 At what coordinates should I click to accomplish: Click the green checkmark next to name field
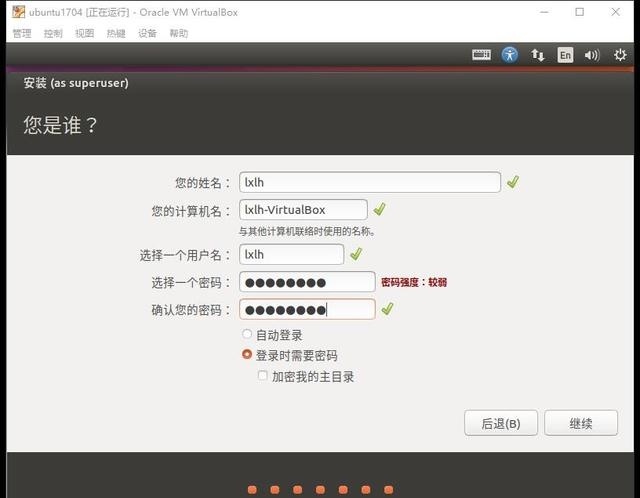coord(513,182)
